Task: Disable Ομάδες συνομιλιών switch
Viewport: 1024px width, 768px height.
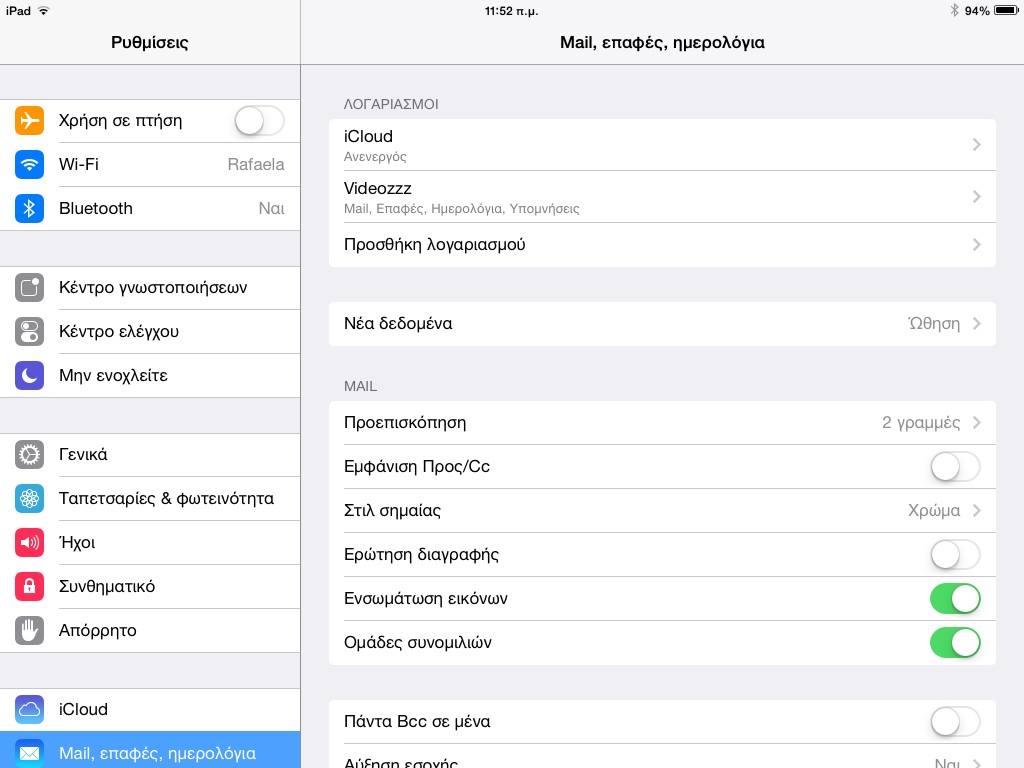Action: pos(955,643)
